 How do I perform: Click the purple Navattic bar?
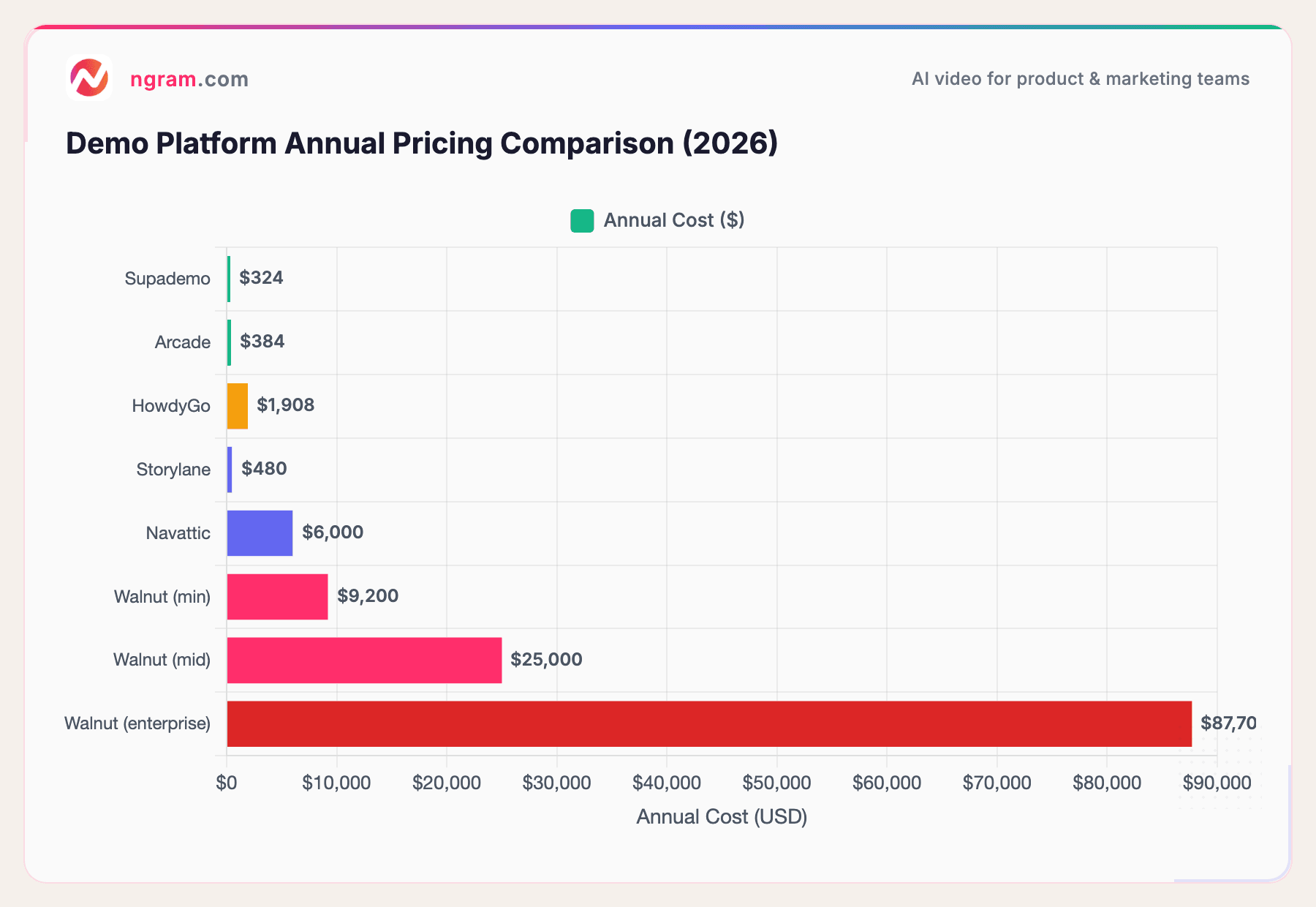click(x=260, y=532)
